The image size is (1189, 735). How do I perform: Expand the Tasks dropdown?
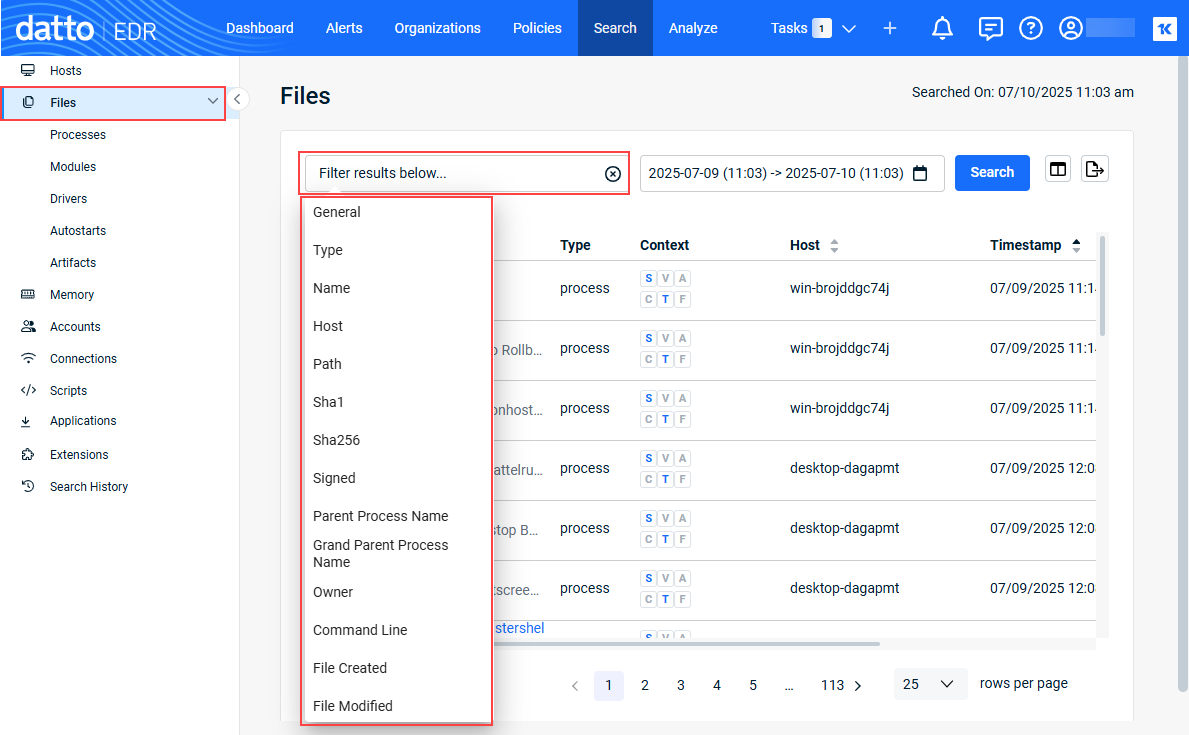(x=849, y=29)
